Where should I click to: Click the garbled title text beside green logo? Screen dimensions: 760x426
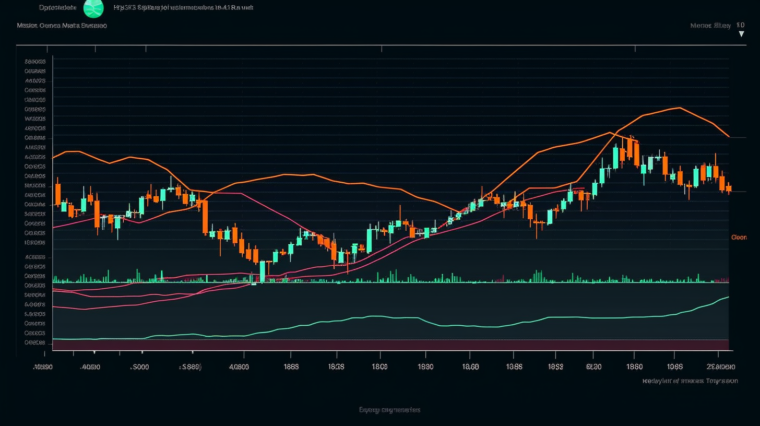[183, 7]
